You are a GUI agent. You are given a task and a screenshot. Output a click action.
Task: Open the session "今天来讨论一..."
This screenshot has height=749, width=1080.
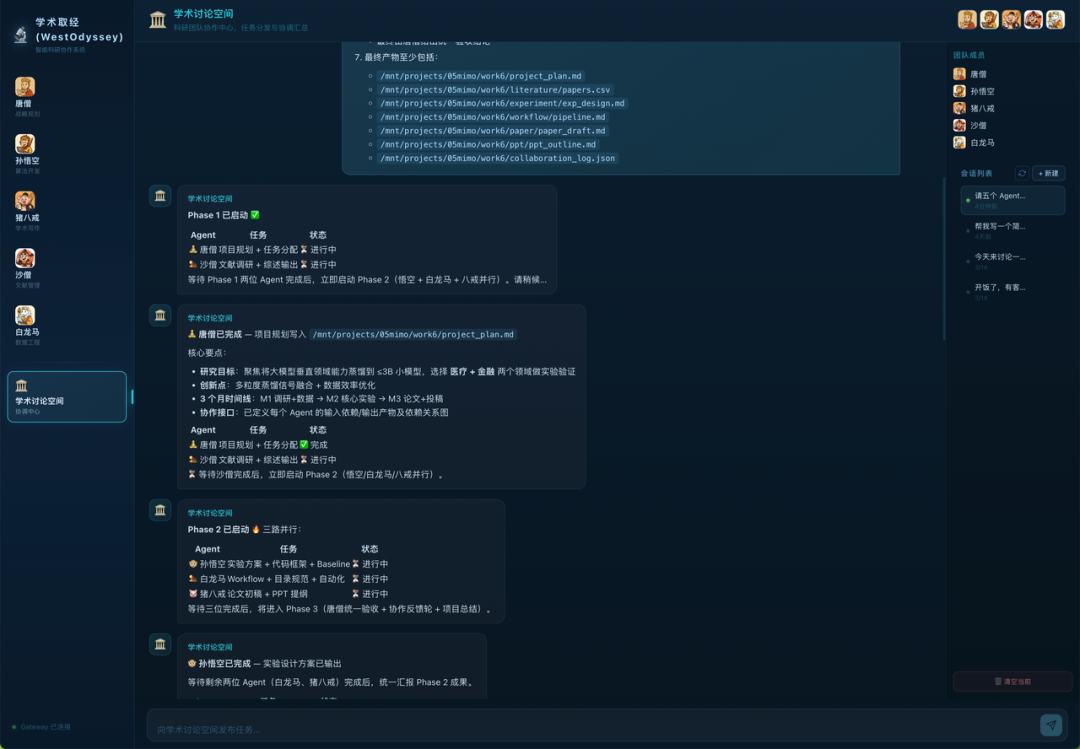[x=1012, y=260]
